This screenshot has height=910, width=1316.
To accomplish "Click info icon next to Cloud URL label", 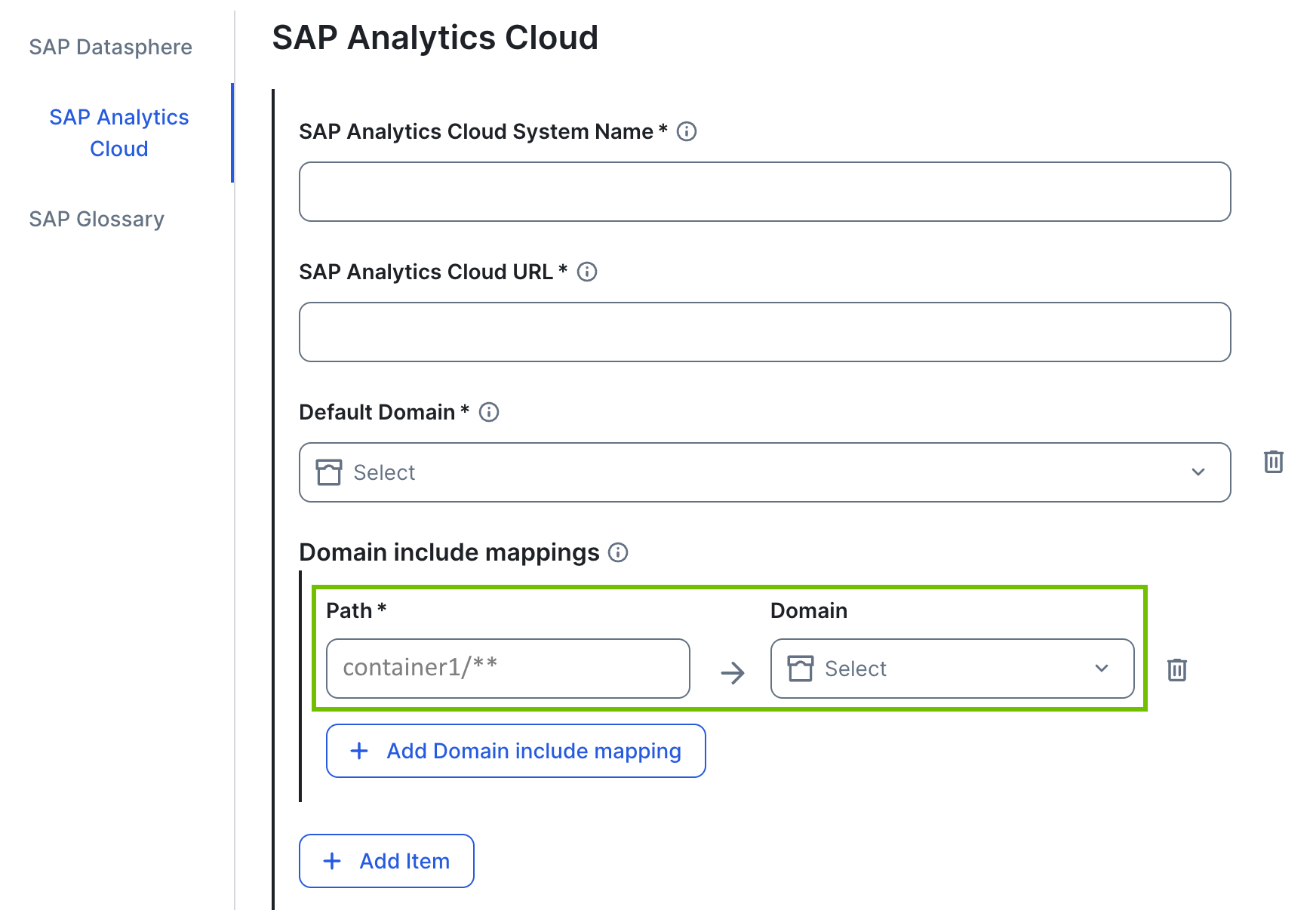I will click(586, 272).
